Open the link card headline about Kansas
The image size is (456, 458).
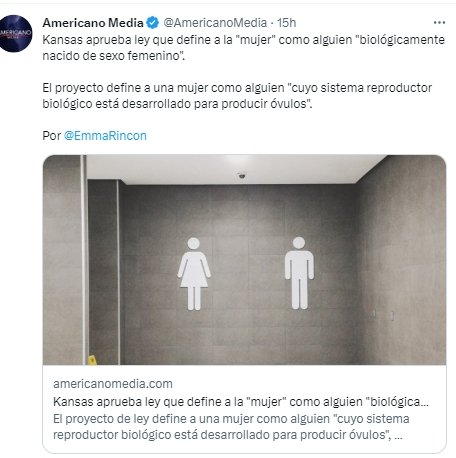[x=241, y=402]
